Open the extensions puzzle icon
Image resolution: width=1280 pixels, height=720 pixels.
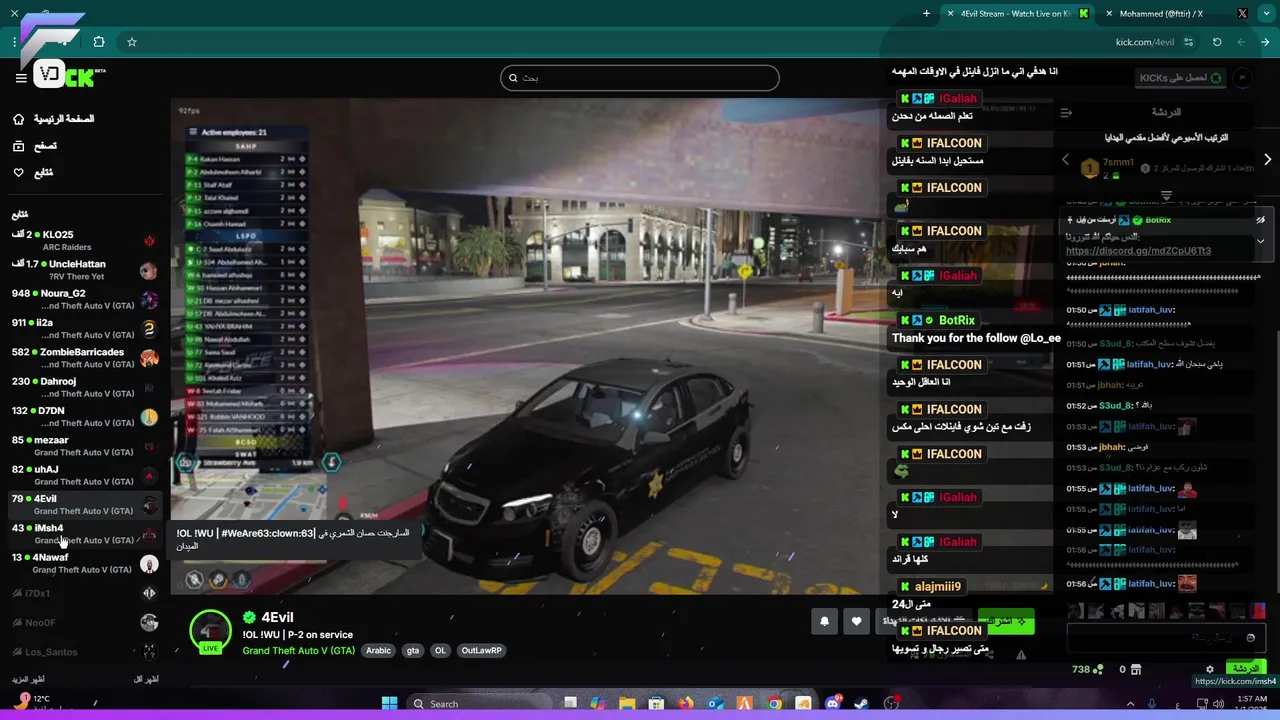99,42
